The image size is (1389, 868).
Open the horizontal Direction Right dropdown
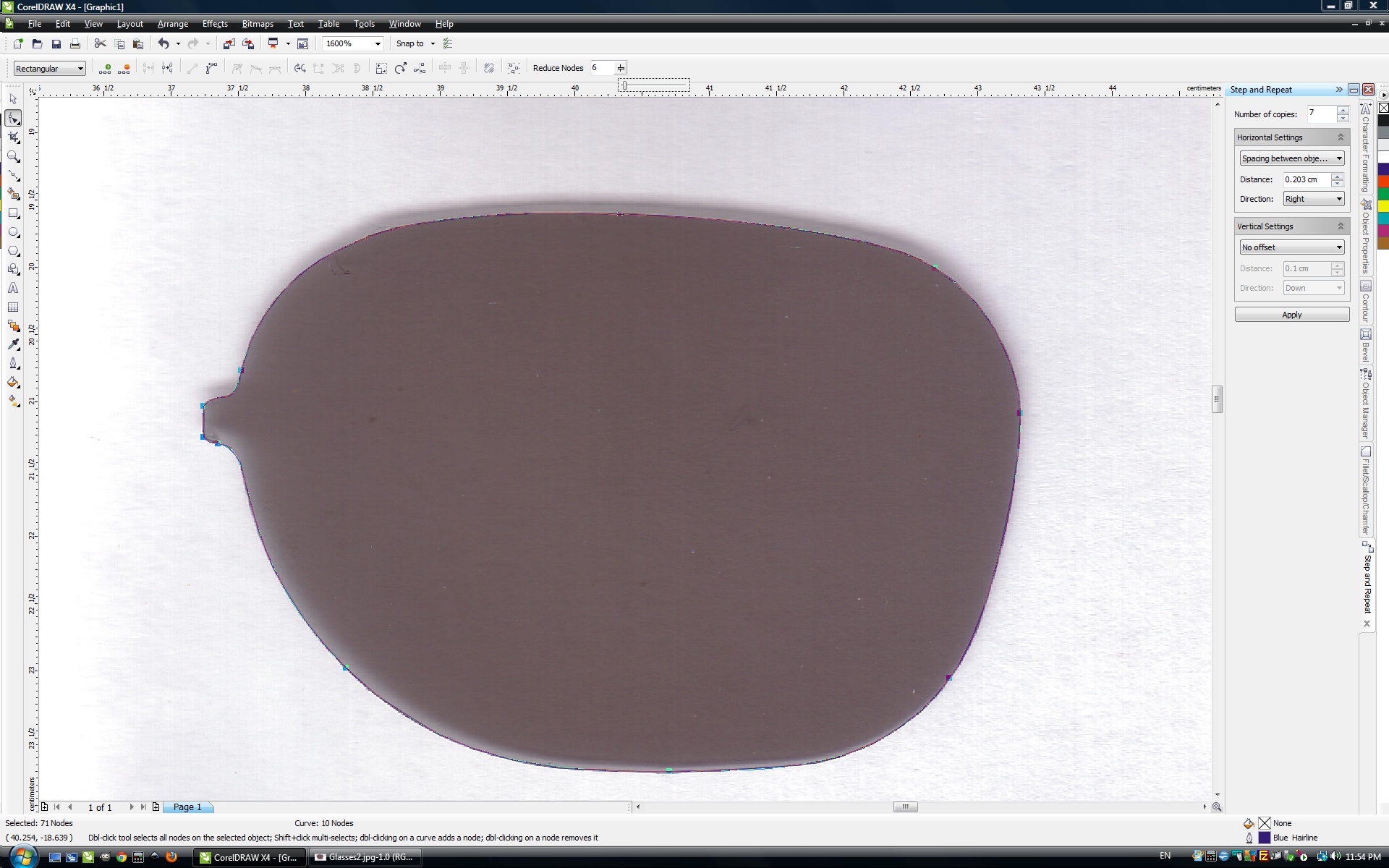click(1313, 199)
